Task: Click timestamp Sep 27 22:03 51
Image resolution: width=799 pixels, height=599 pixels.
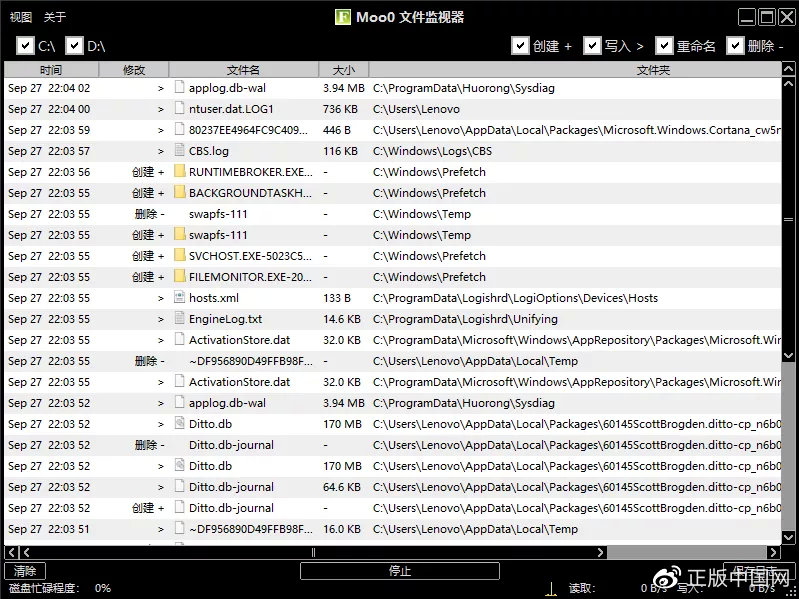Action: coord(49,529)
